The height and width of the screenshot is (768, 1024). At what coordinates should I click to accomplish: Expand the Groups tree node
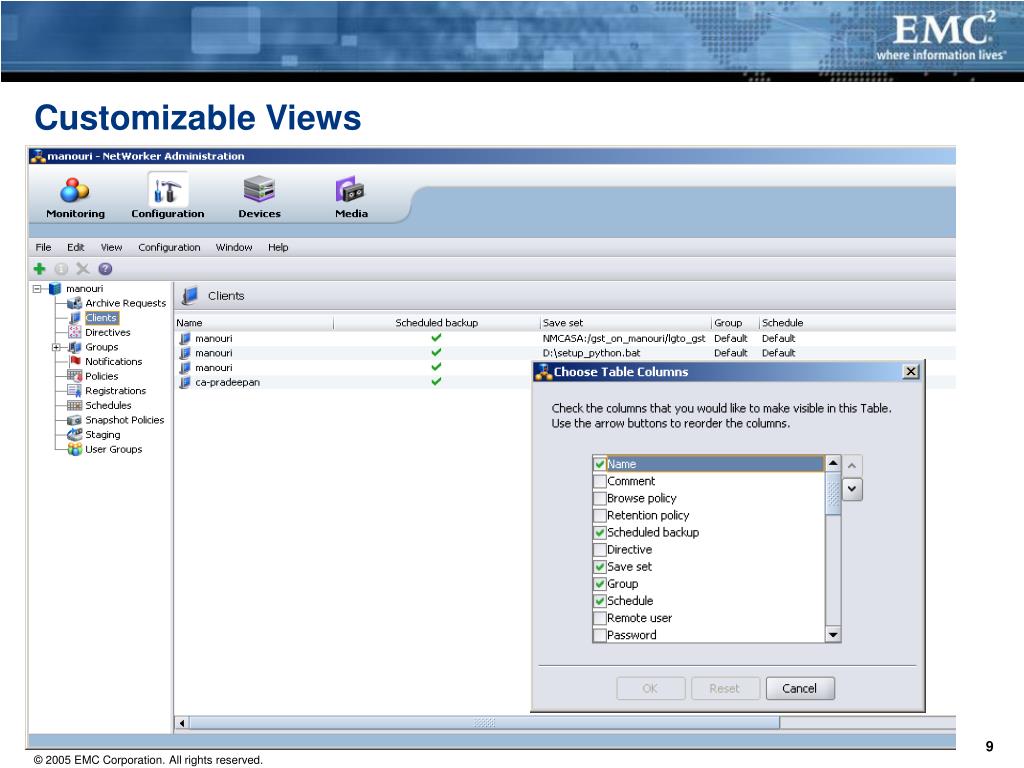[57, 347]
